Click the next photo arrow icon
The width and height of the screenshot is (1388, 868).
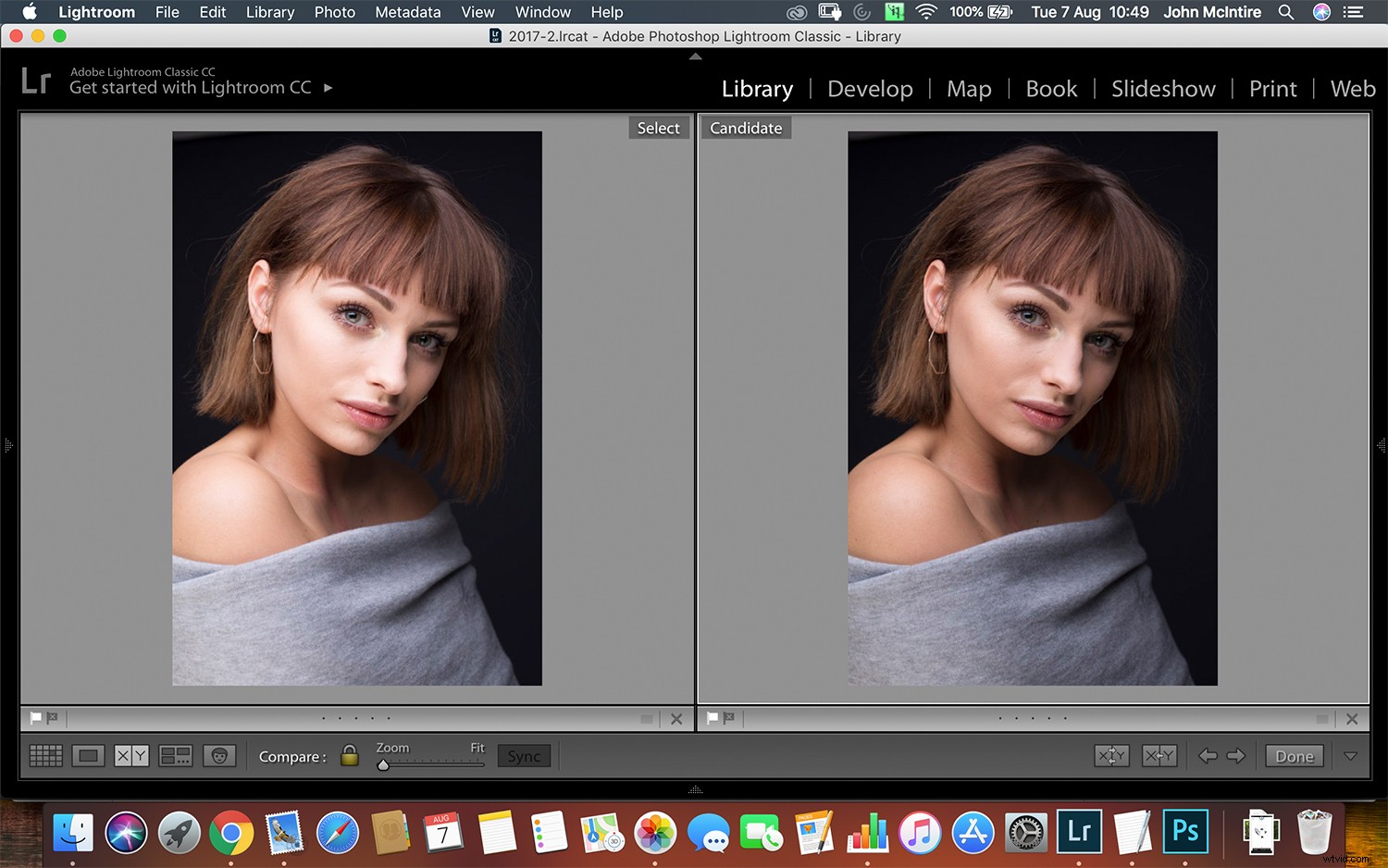(1237, 755)
